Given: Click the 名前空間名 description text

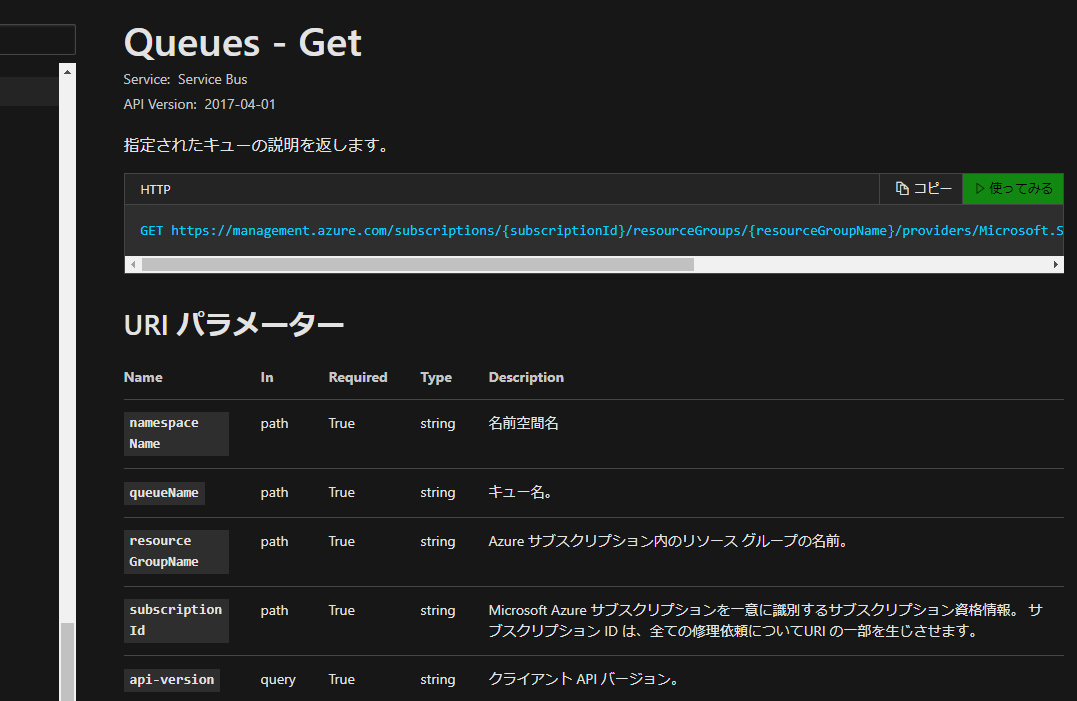Looking at the screenshot, I should point(523,424).
